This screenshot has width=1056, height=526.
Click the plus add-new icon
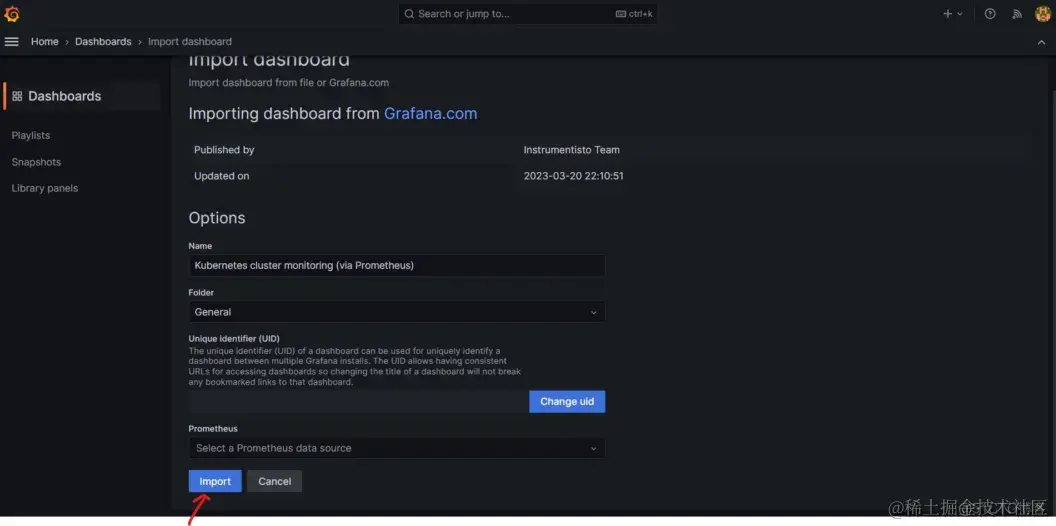coord(948,13)
